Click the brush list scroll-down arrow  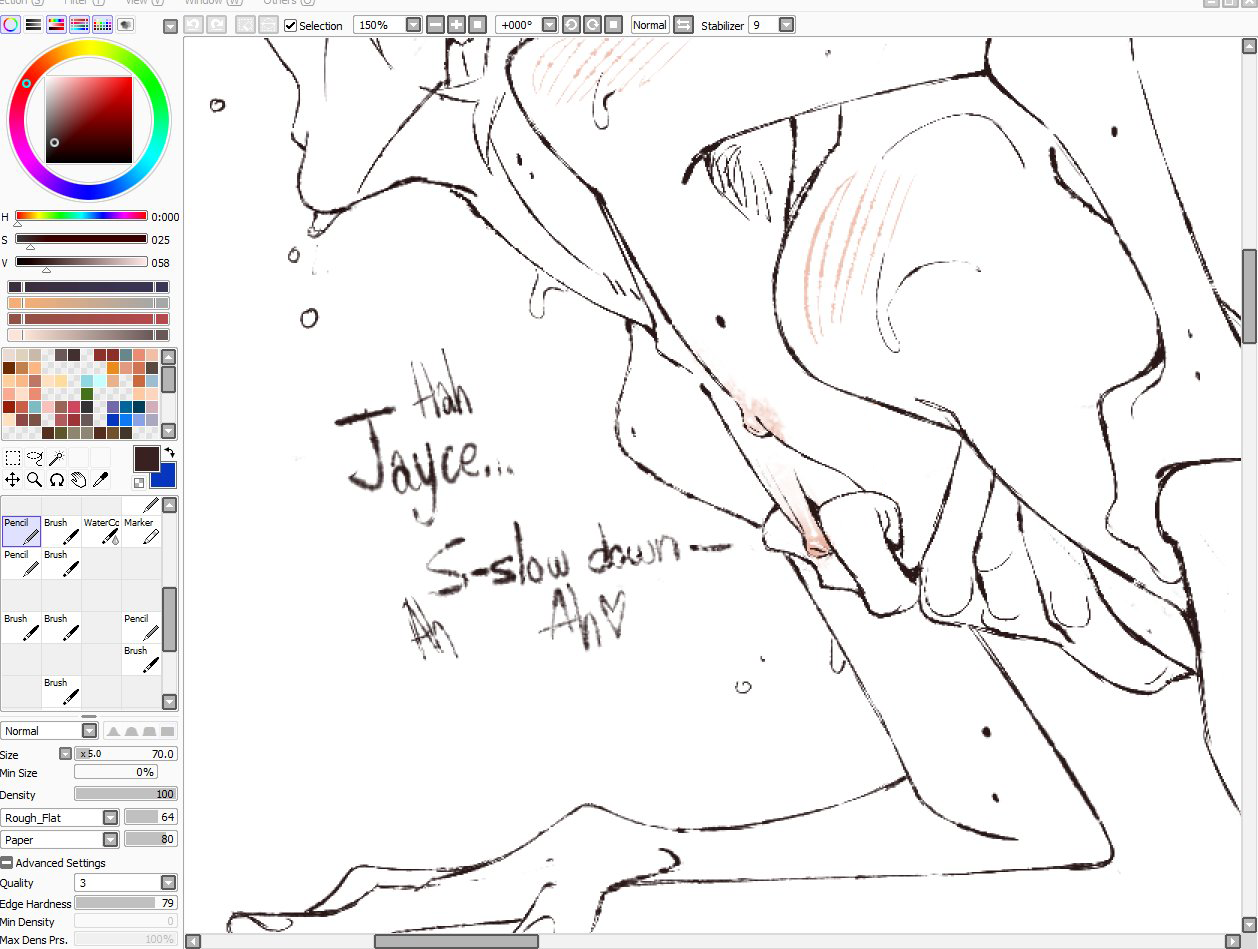coord(169,702)
